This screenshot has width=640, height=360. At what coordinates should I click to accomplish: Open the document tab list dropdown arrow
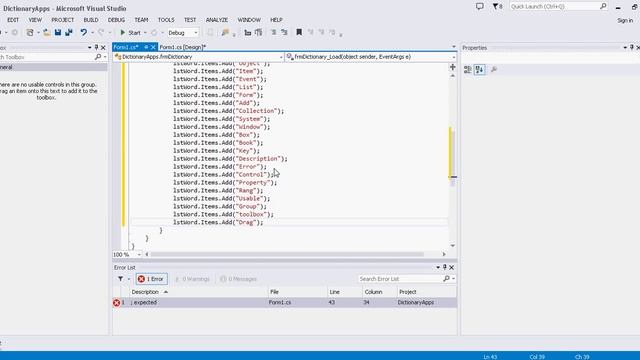pos(453,47)
